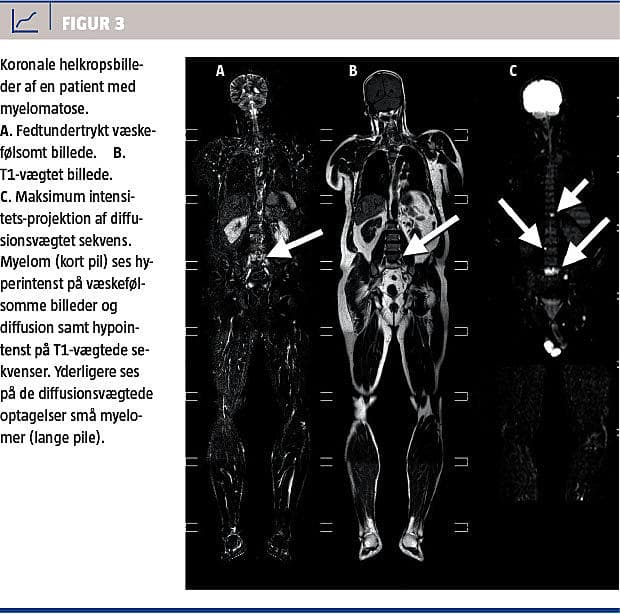Click caption line 'sionsvægtet sekvens.'
The width and height of the screenshot is (620, 614).
65,240
